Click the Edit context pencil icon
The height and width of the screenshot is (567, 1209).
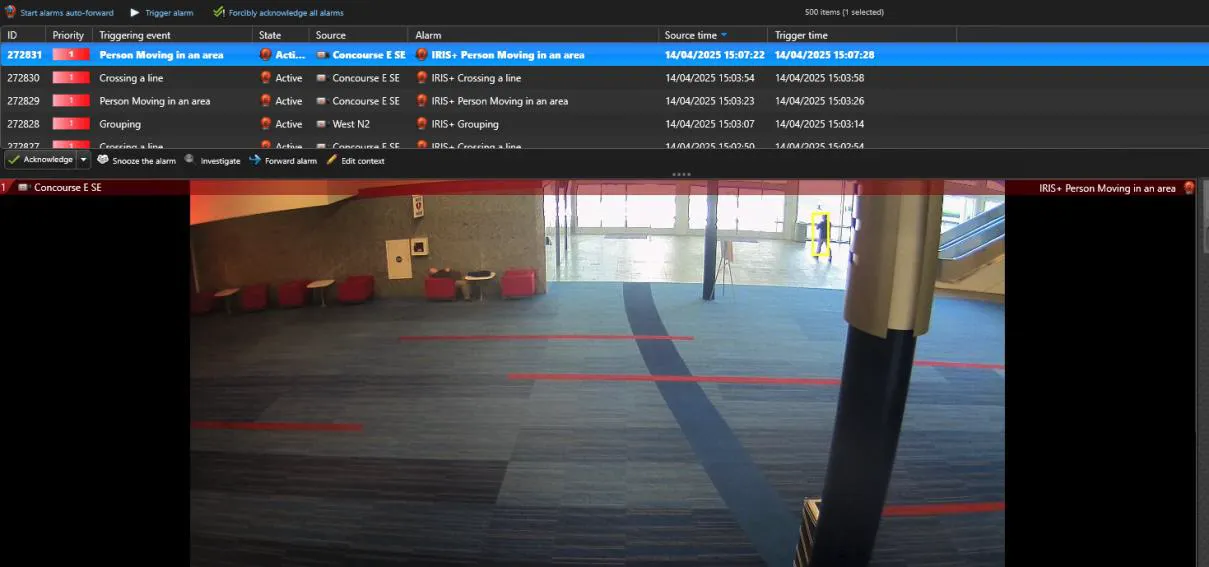coord(332,160)
